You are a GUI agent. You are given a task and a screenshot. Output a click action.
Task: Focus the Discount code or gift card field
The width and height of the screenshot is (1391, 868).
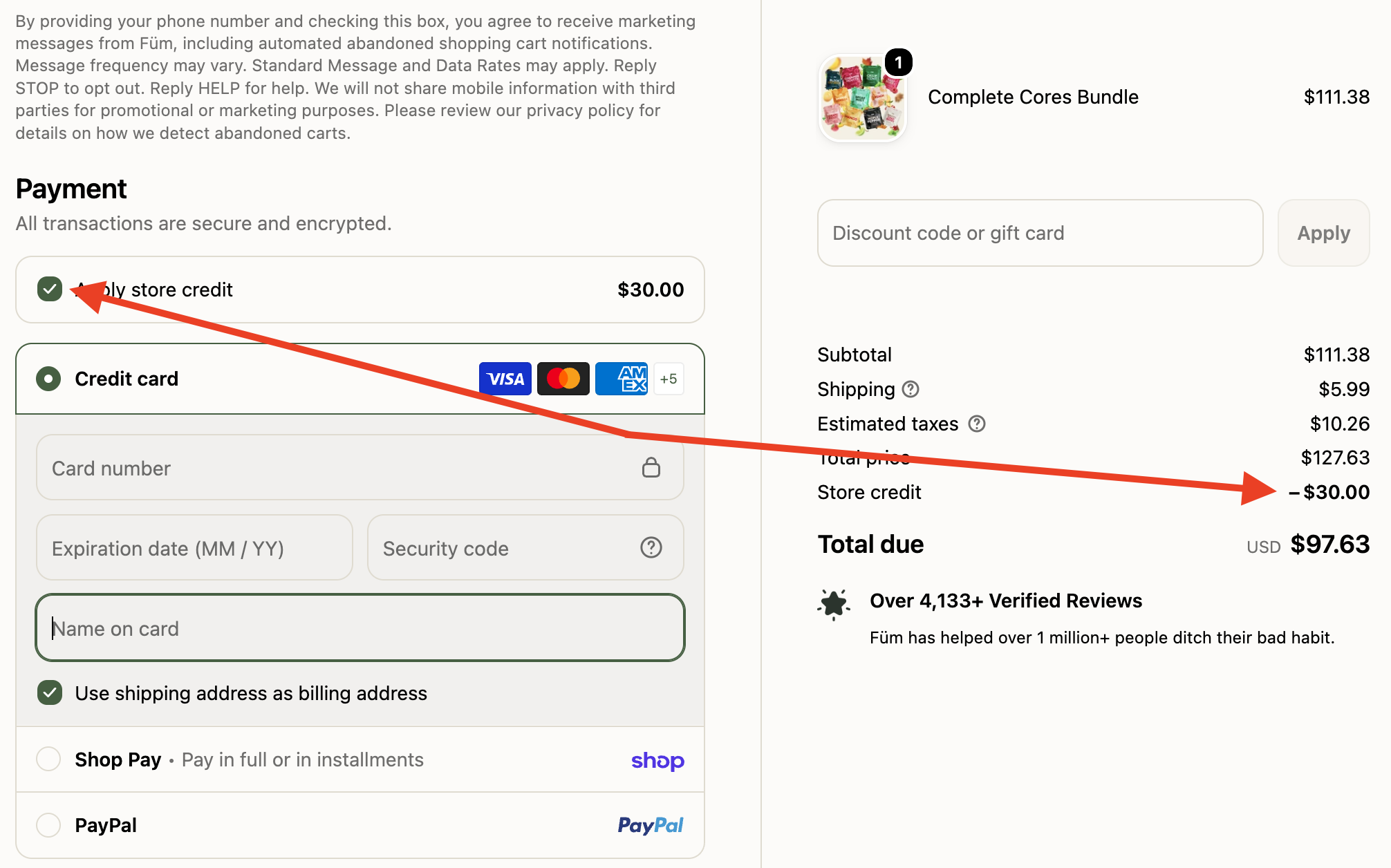tap(1040, 233)
